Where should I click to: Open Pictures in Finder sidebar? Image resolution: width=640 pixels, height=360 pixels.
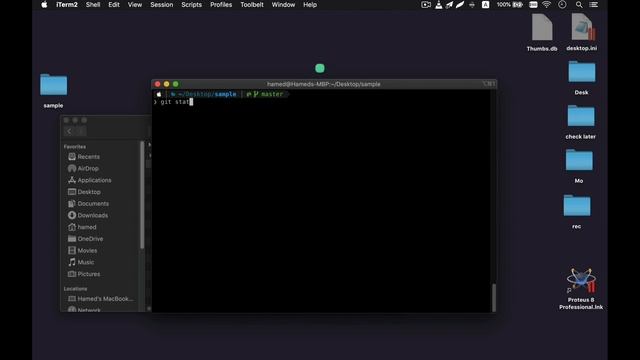[x=88, y=274]
